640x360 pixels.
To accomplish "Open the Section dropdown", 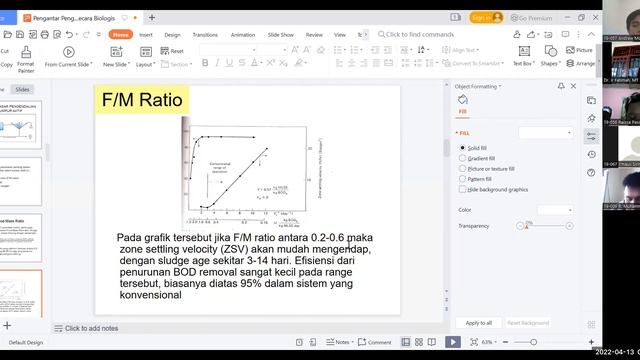I will [176, 64].
